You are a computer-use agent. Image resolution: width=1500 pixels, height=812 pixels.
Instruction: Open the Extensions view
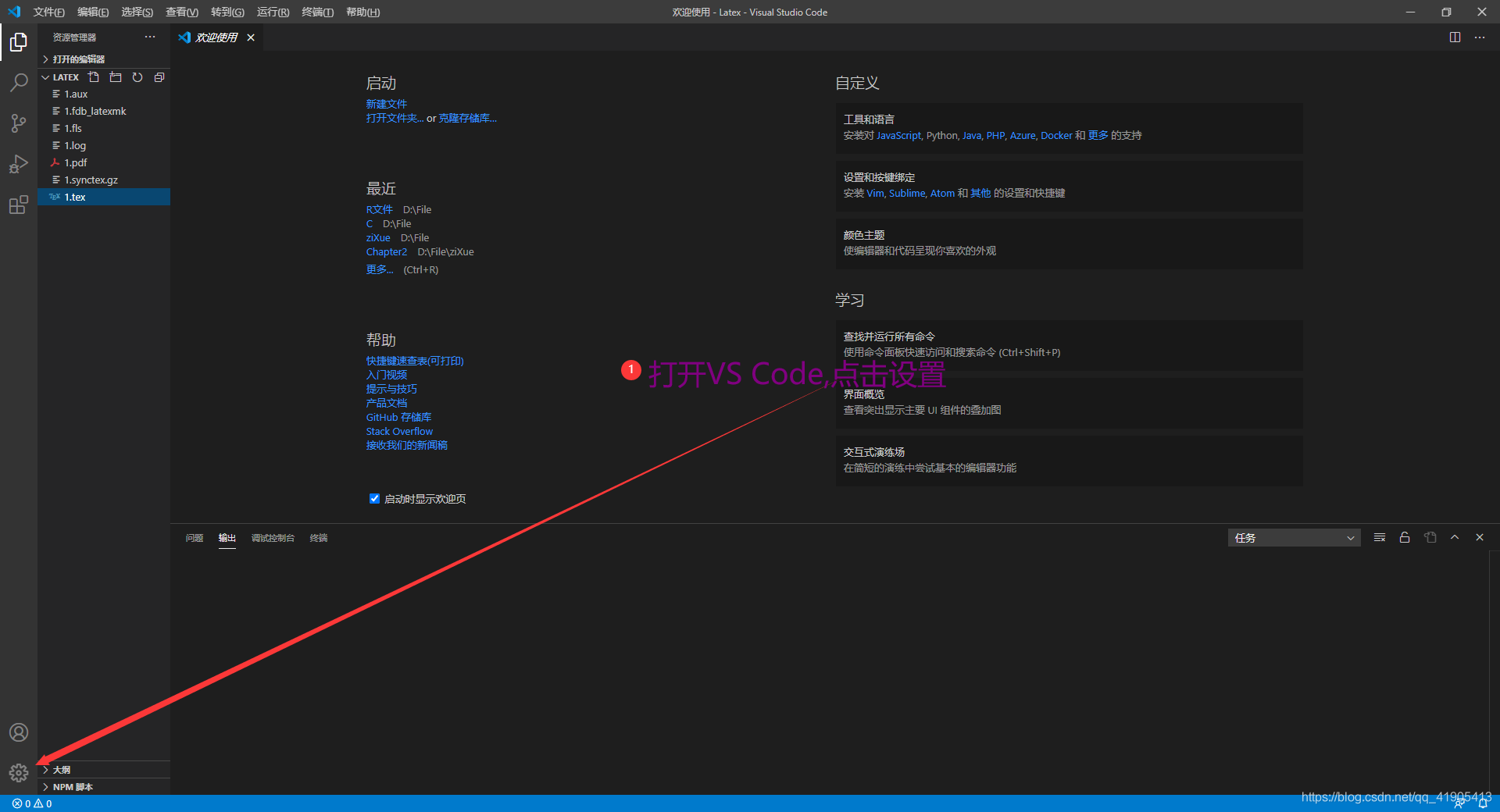click(x=19, y=205)
